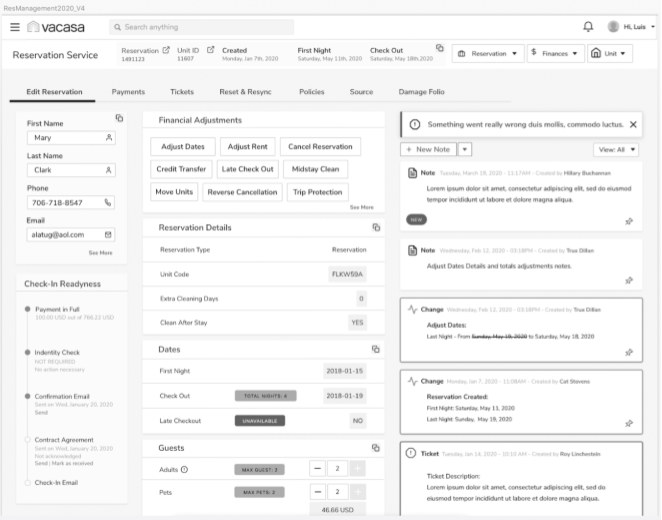Image resolution: width=662 pixels, height=520 pixels.
Task: Expand the user account menu arrow
Action: 653,27
